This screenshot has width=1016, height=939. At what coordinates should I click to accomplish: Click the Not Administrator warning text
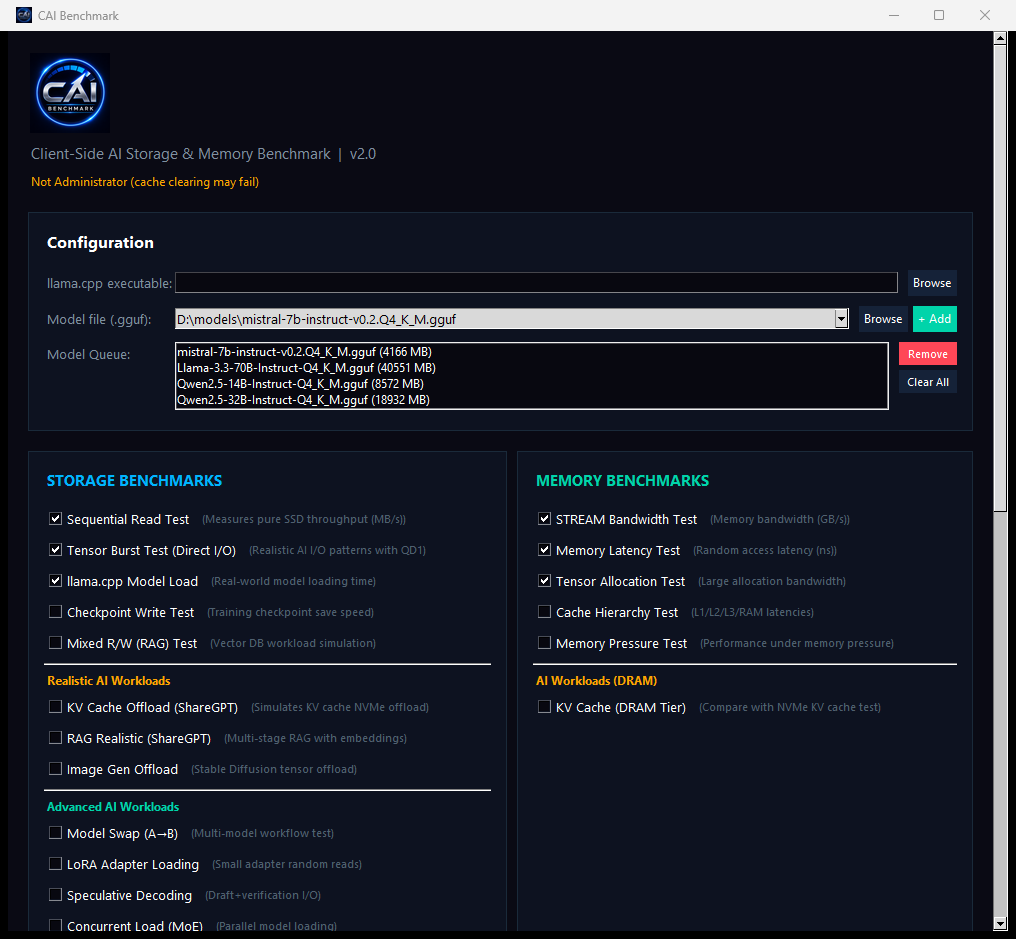click(145, 182)
